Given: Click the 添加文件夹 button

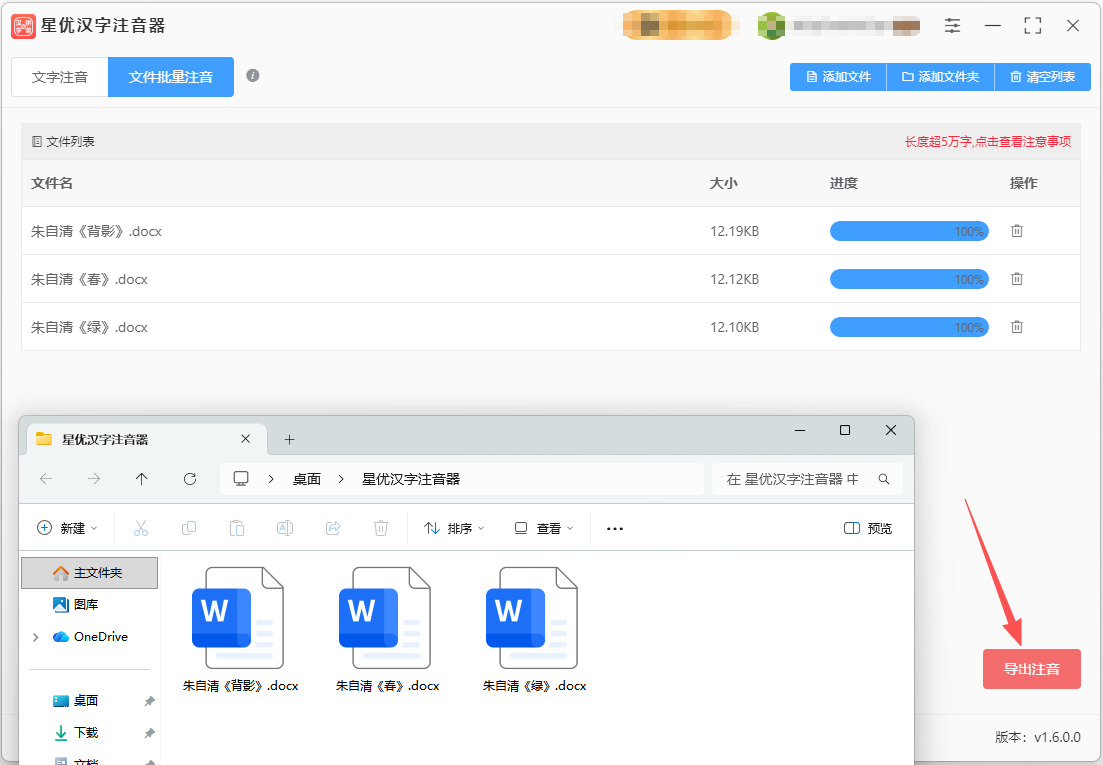Looking at the screenshot, I should coord(941,77).
